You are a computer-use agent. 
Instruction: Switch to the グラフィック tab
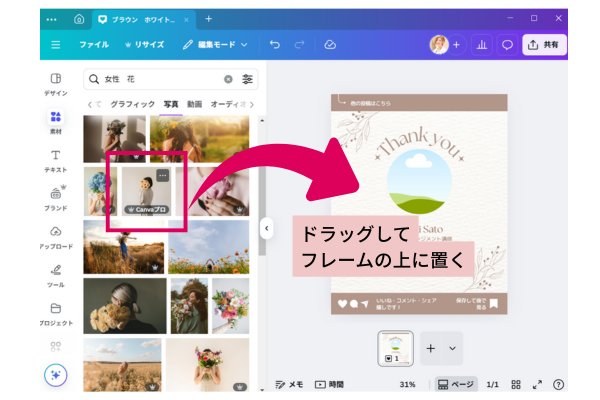coord(132,104)
